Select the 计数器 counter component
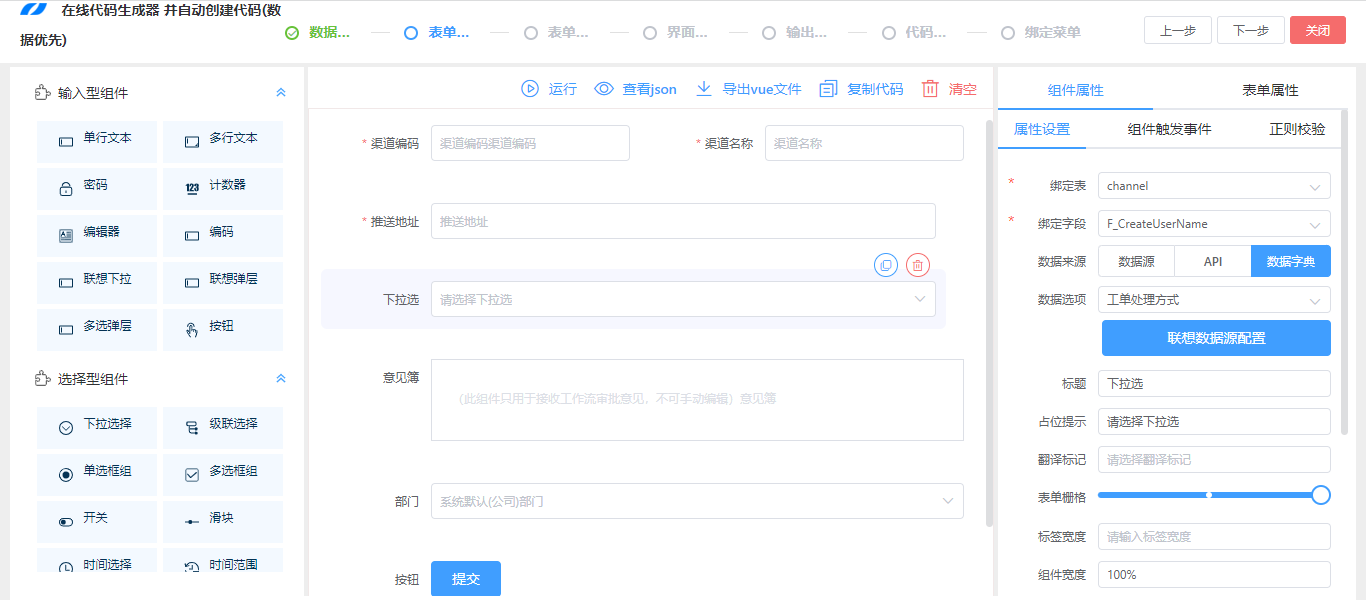Viewport: 1366px width, 600px height. click(x=222, y=188)
